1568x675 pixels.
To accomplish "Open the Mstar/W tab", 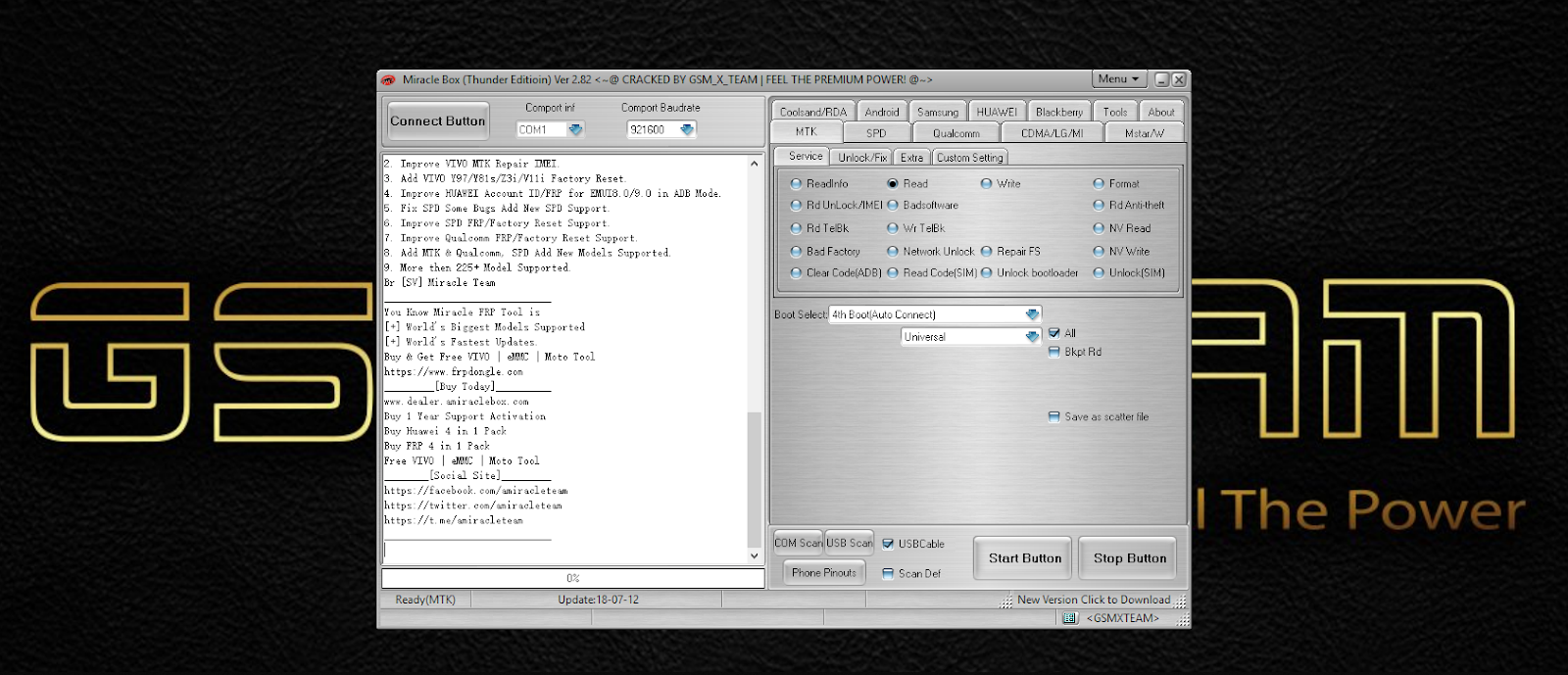I will tap(1145, 132).
